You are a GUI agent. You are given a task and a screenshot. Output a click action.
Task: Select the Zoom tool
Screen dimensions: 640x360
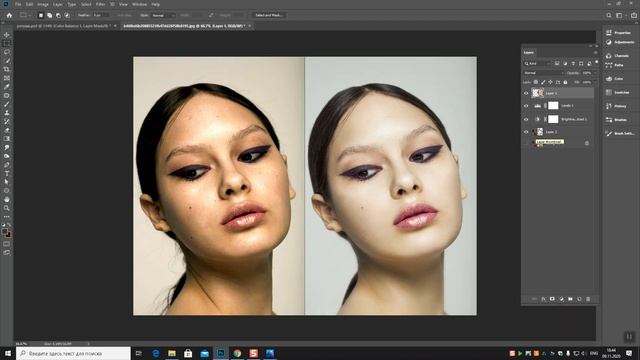[x=7, y=208]
